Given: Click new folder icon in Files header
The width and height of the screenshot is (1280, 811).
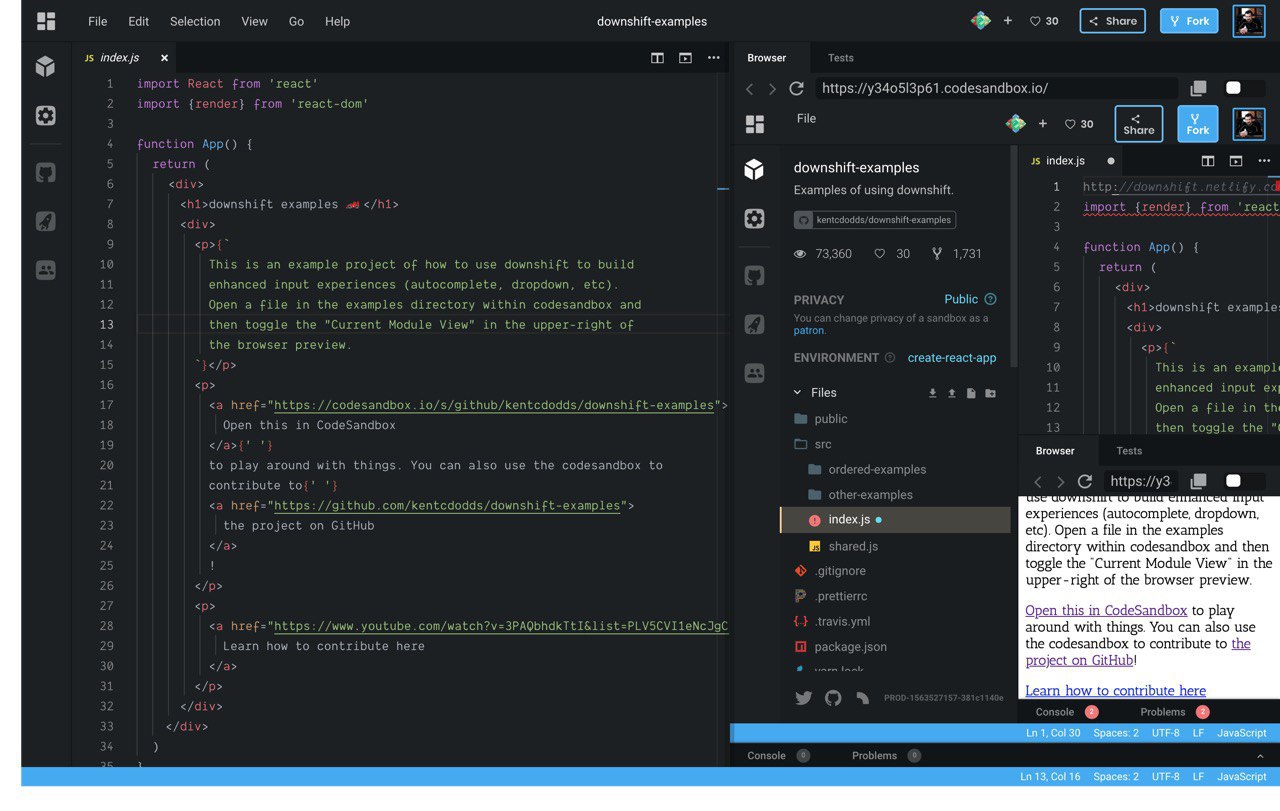Looking at the screenshot, I should click(x=990, y=393).
